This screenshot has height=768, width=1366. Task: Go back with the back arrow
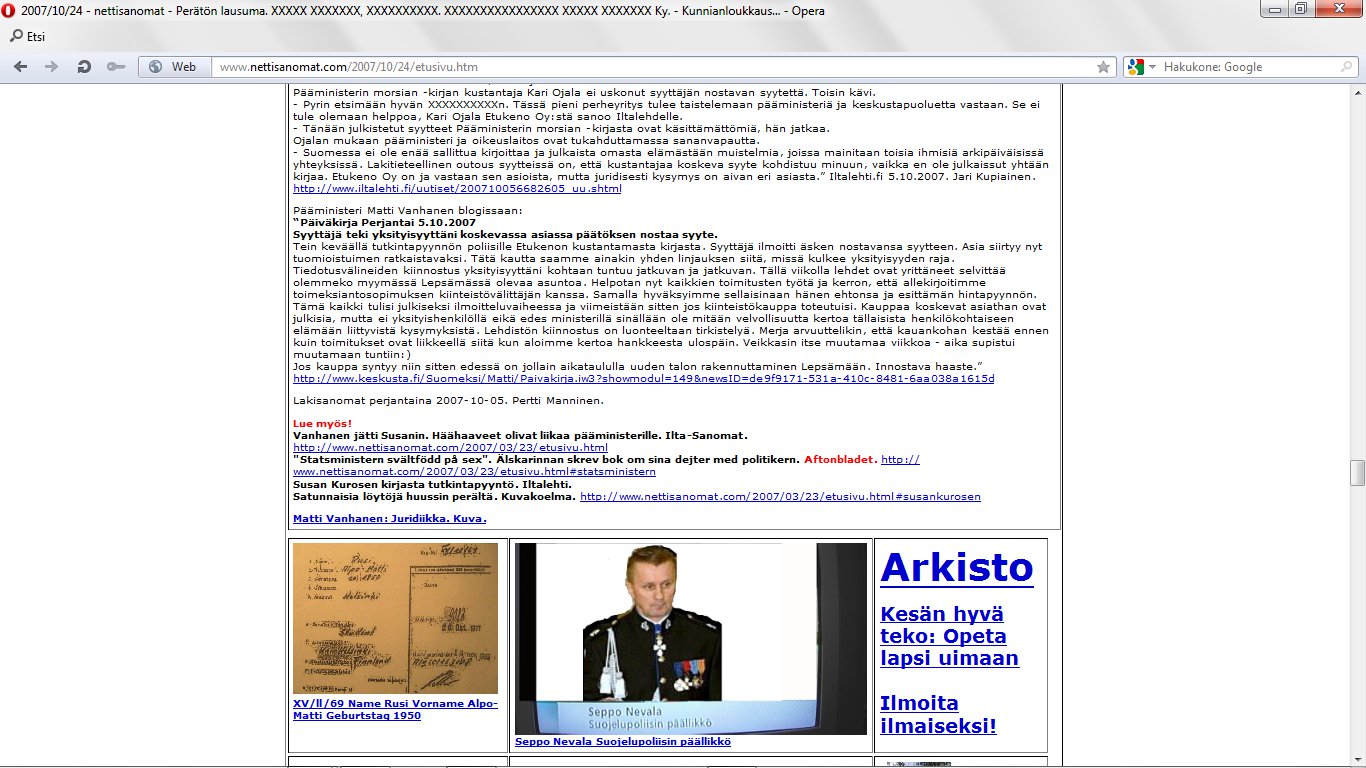[22, 67]
